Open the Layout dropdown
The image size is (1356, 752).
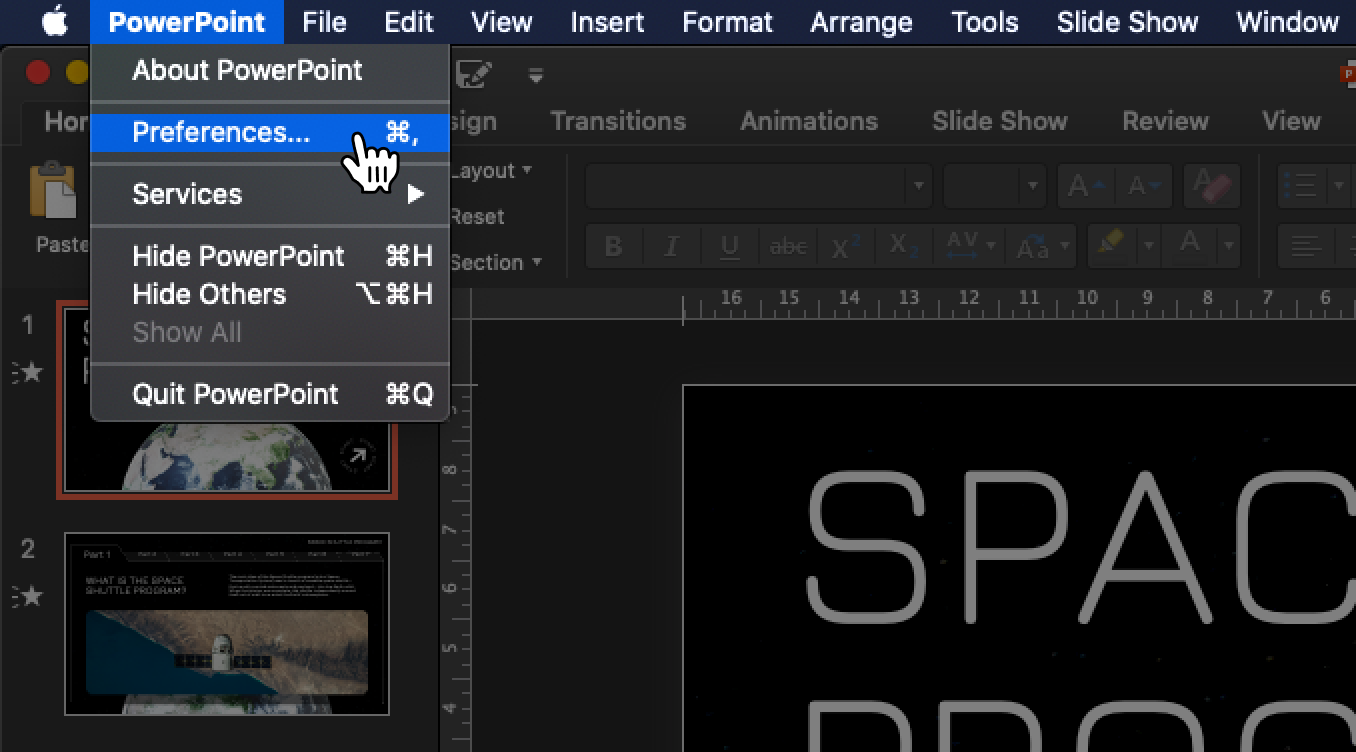coord(492,171)
